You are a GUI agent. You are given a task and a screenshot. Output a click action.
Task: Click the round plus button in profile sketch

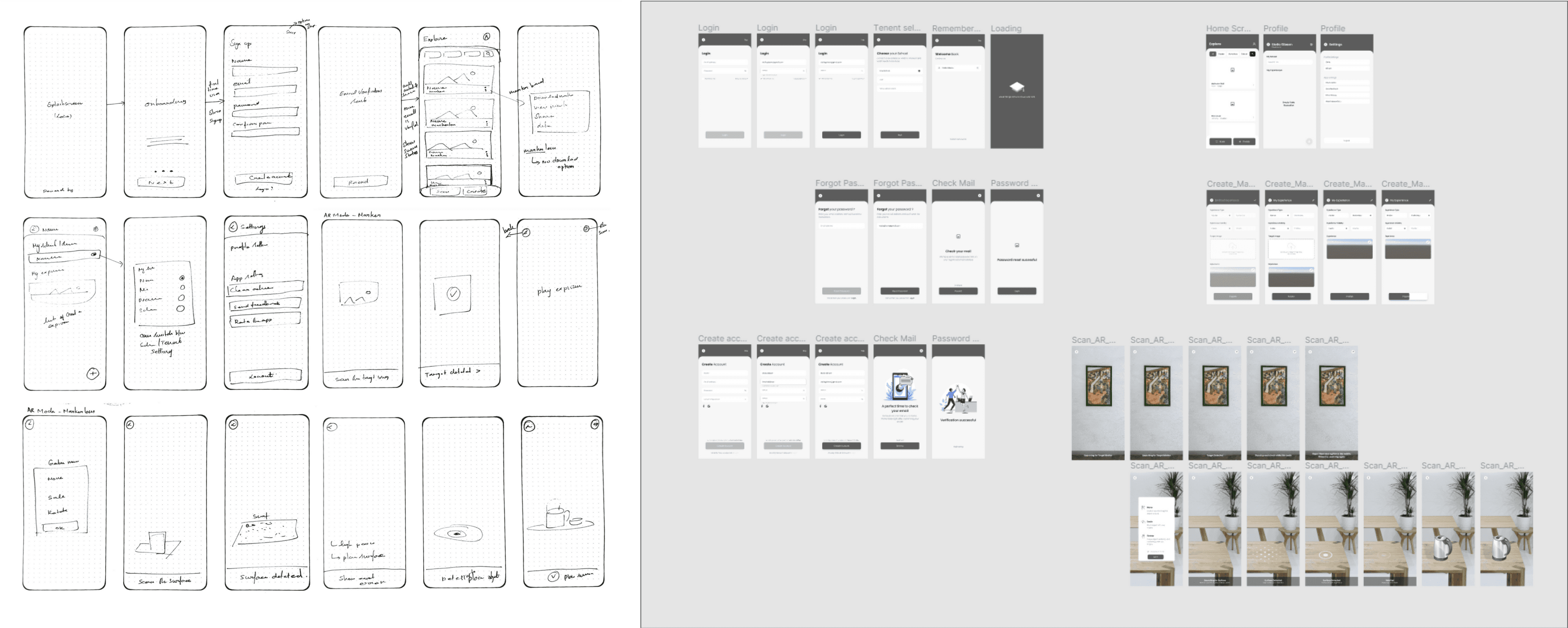tap(93, 373)
